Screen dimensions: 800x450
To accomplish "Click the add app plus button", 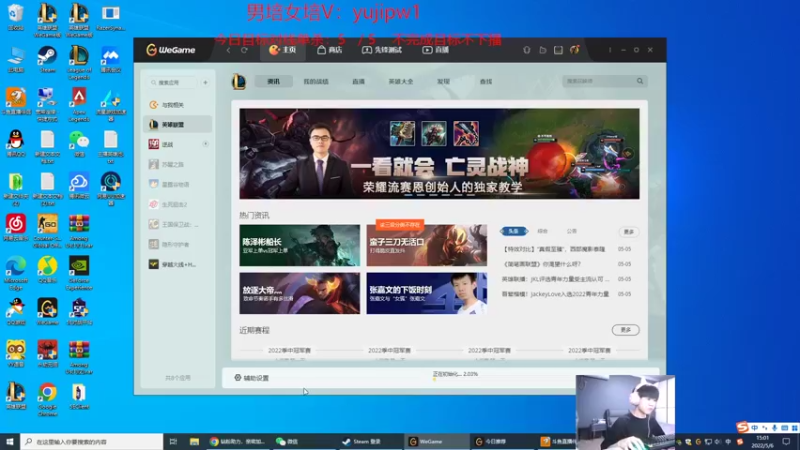I will point(205,82).
